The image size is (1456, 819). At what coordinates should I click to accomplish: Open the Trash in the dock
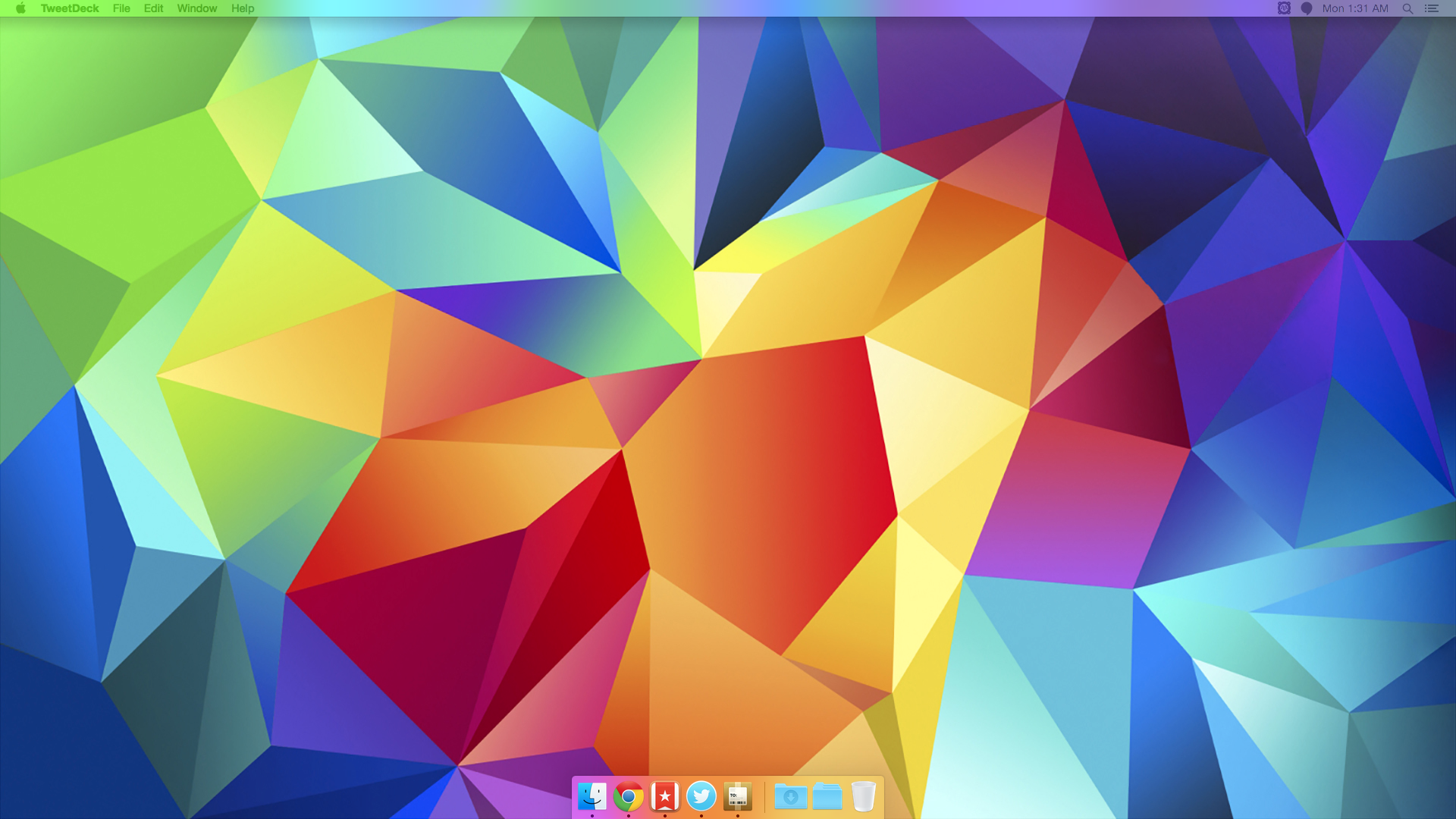click(863, 796)
